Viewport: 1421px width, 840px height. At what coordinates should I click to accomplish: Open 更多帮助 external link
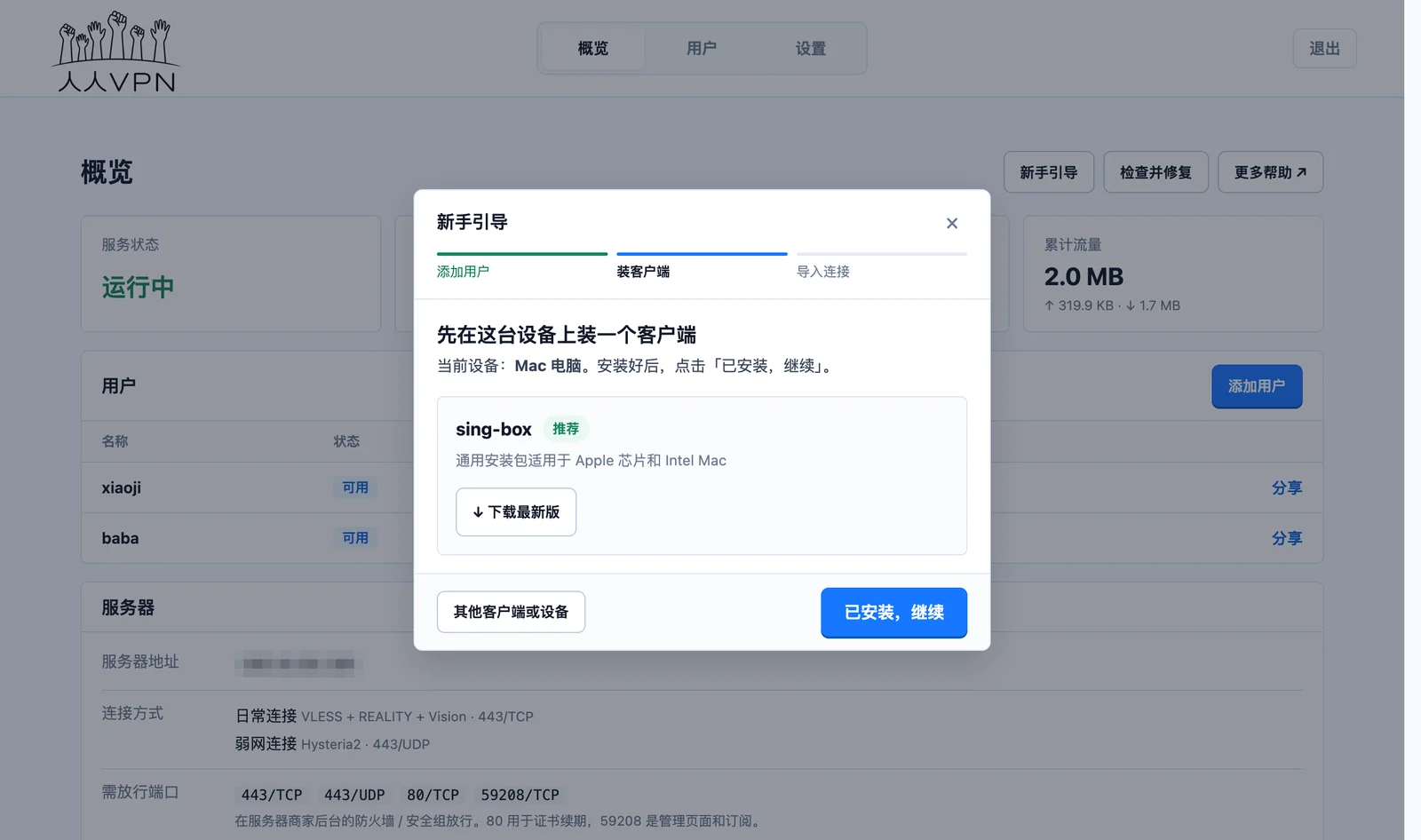(x=1270, y=172)
